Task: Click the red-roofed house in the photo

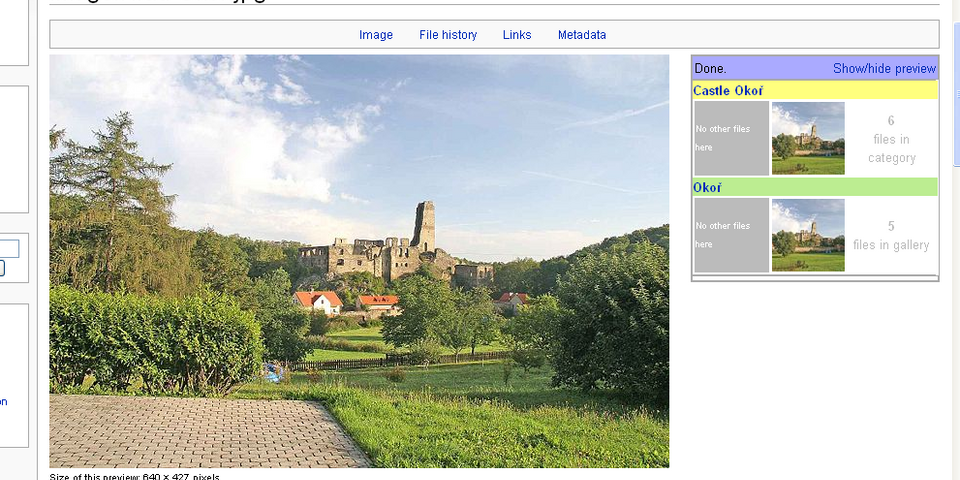Action: pos(319,300)
